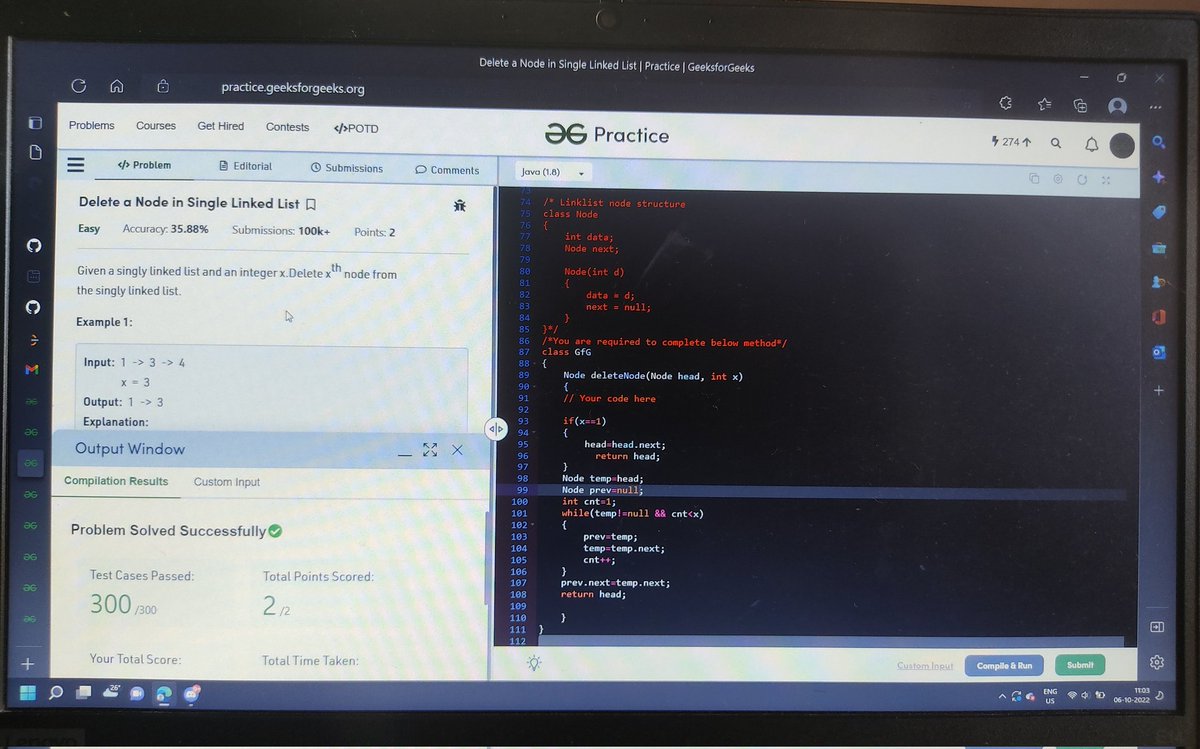Click the practice.geeksforgeeks.org address bar
The height and width of the screenshot is (749, 1200).
click(292, 88)
